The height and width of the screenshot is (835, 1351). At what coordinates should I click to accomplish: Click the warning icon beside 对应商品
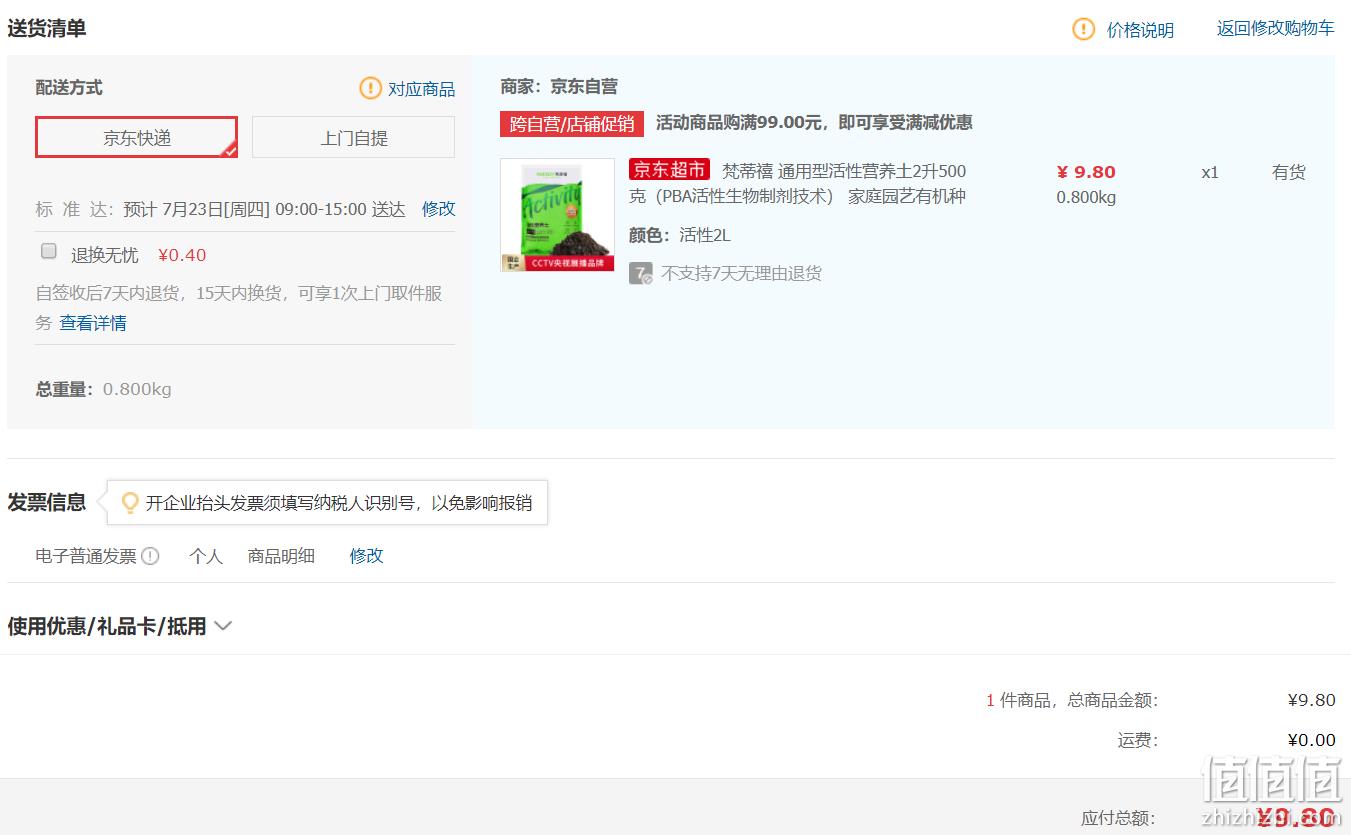pos(370,88)
